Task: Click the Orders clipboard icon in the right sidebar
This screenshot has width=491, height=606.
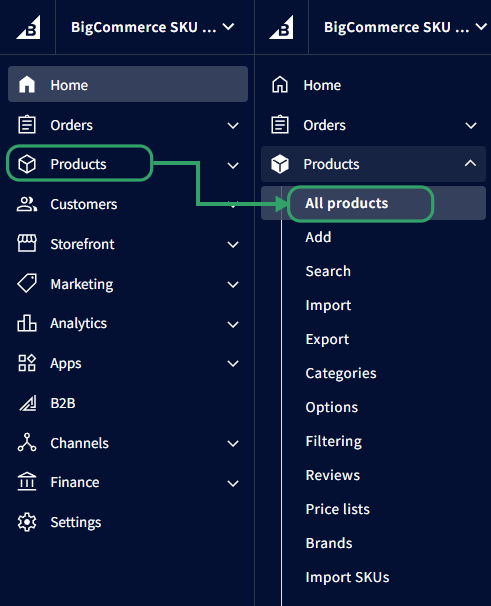Action: pyautogui.click(x=280, y=124)
